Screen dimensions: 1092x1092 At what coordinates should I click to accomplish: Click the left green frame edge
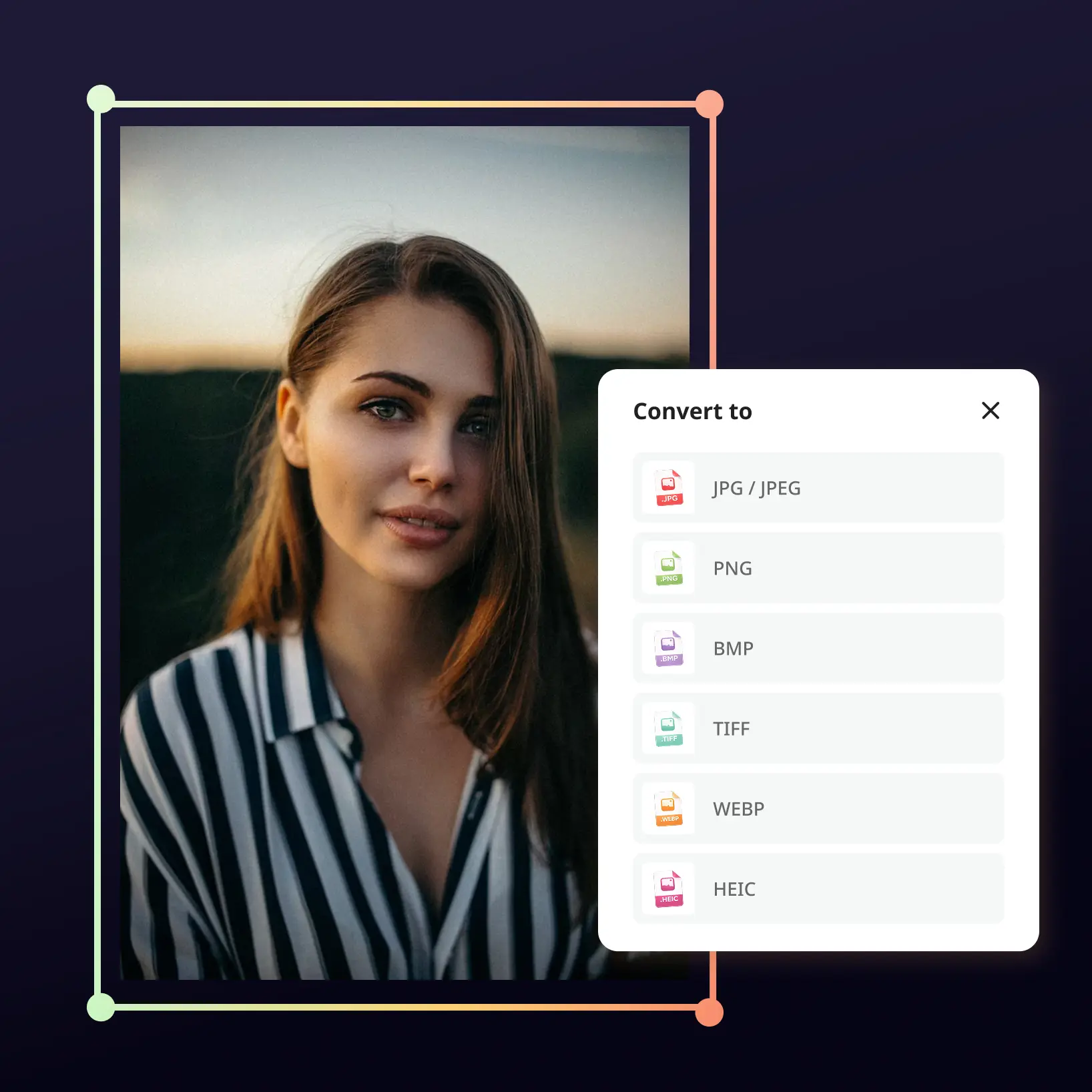(x=97, y=554)
